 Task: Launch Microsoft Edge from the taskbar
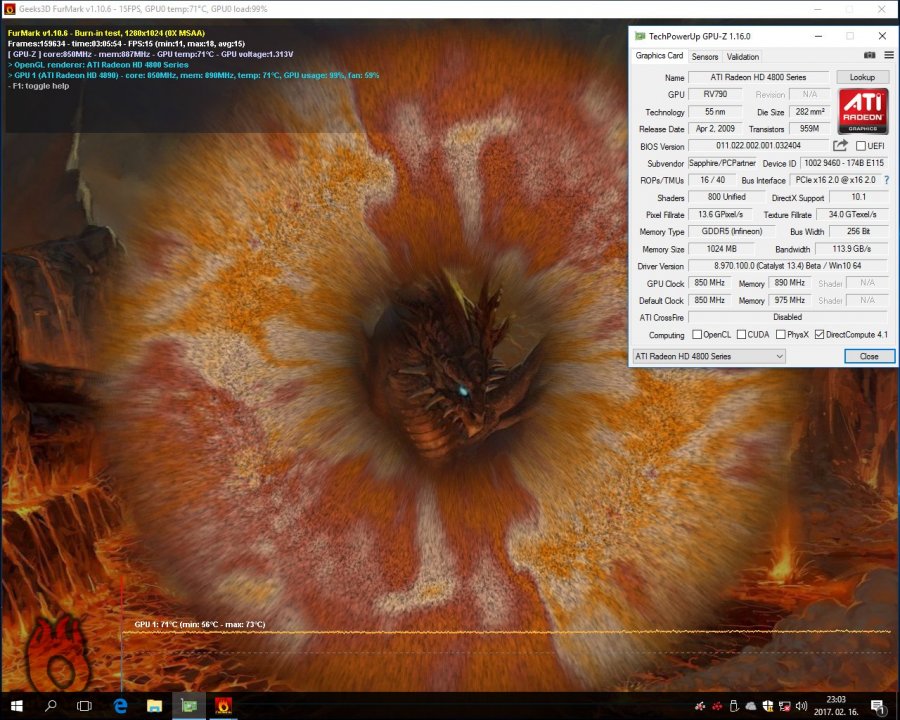(x=120, y=706)
